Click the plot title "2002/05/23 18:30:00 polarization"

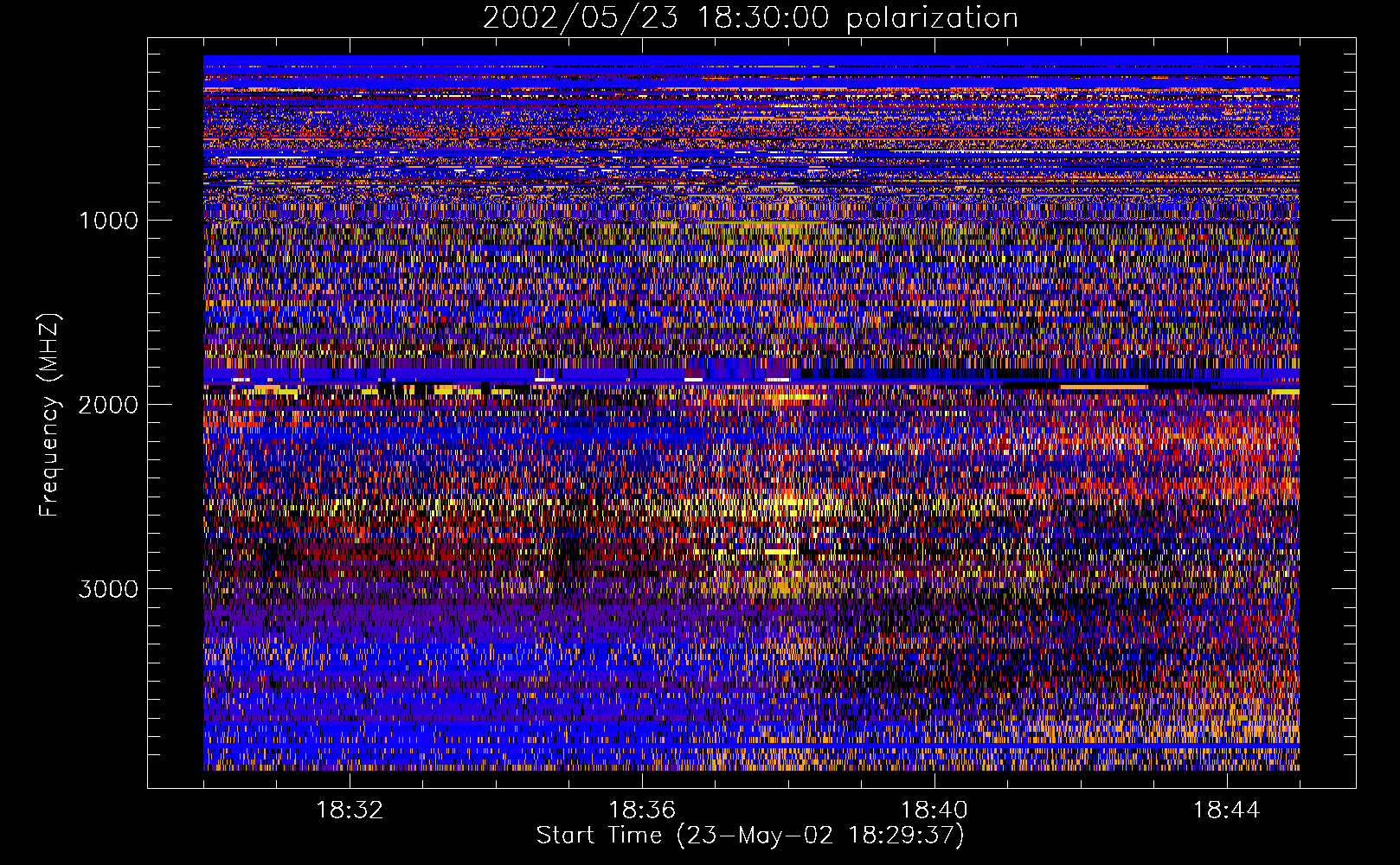(750, 18)
